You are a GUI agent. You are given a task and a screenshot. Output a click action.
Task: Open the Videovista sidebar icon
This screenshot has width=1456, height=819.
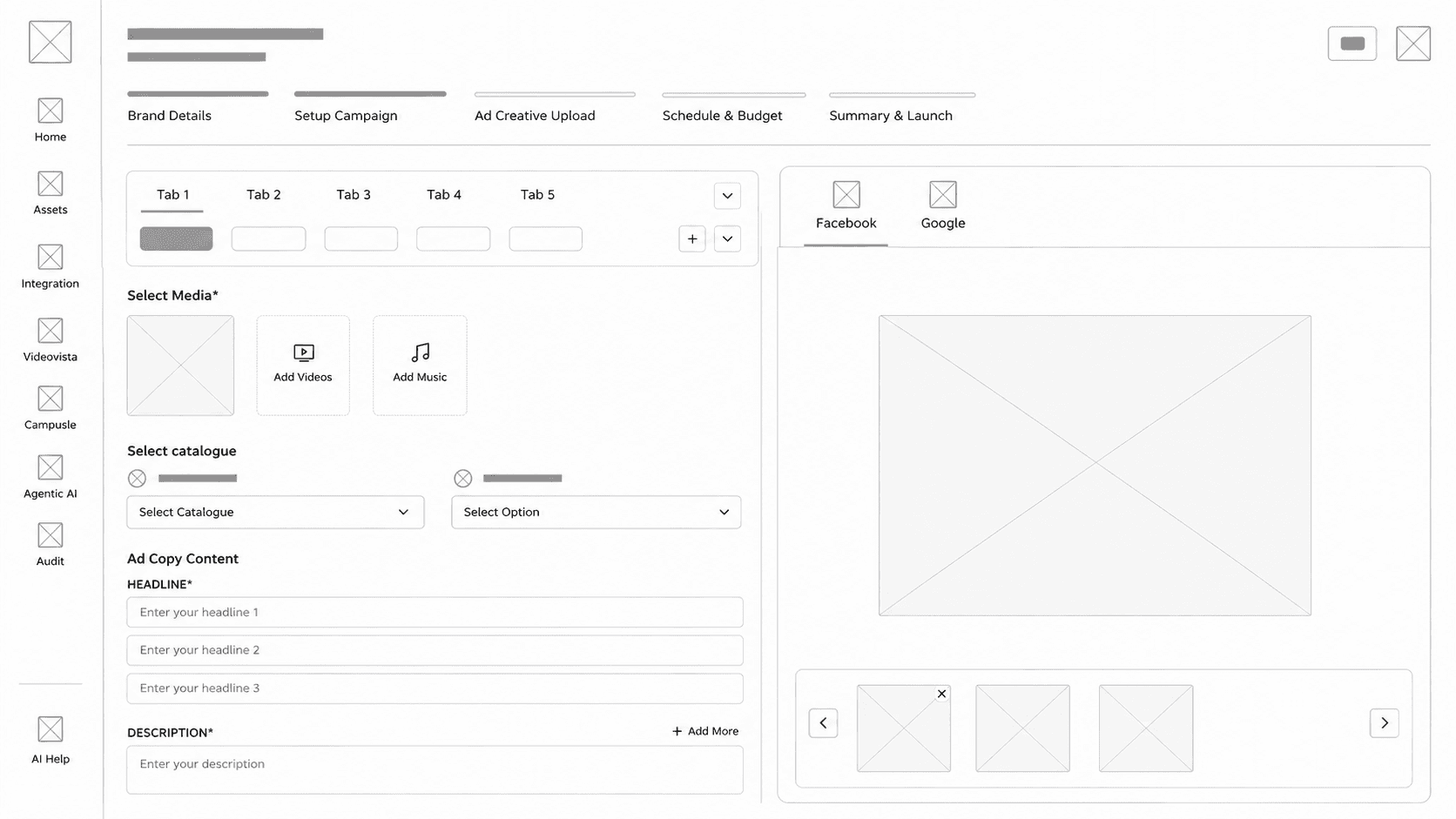coord(51,331)
